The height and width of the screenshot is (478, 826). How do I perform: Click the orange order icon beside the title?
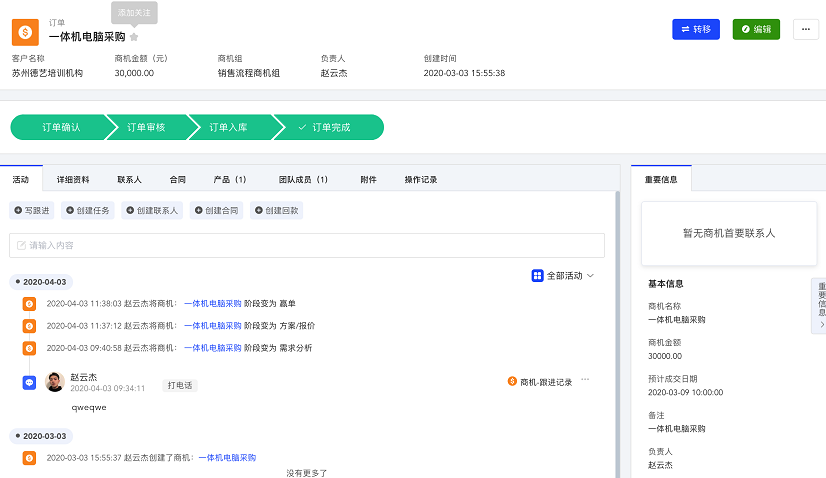point(25,31)
